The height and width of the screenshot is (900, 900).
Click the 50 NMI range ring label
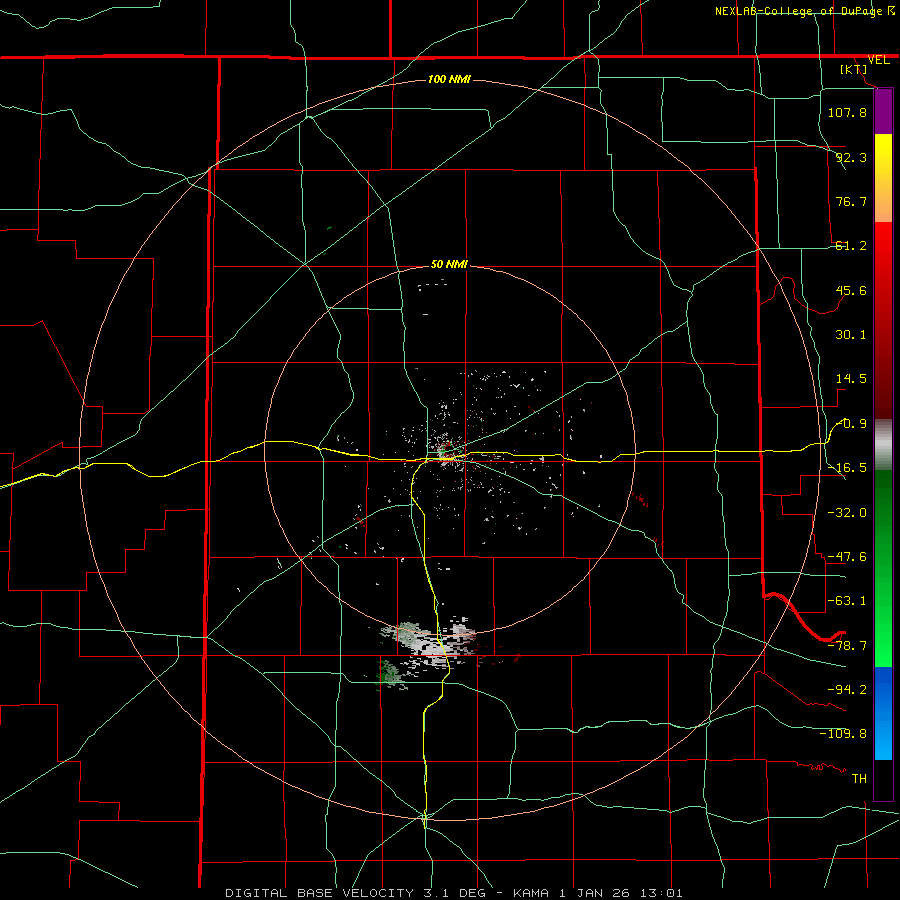click(449, 265)
